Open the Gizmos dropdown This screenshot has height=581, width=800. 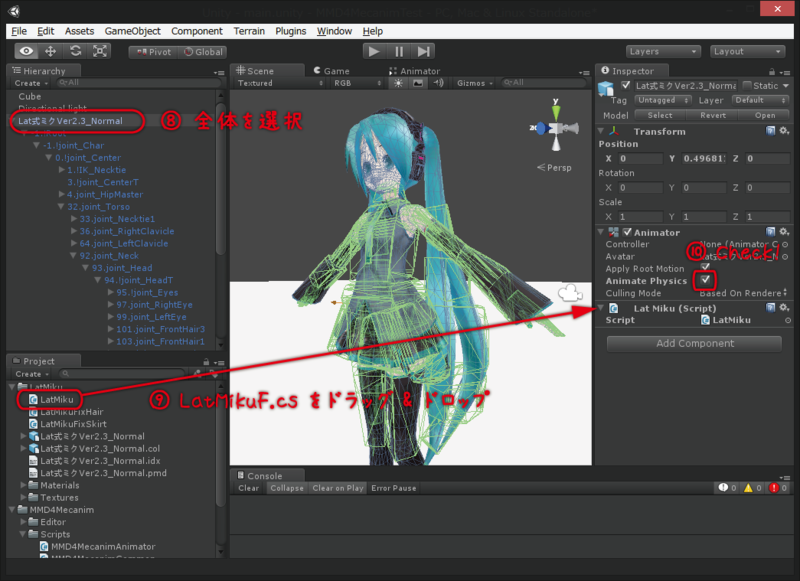coord(475,83)
